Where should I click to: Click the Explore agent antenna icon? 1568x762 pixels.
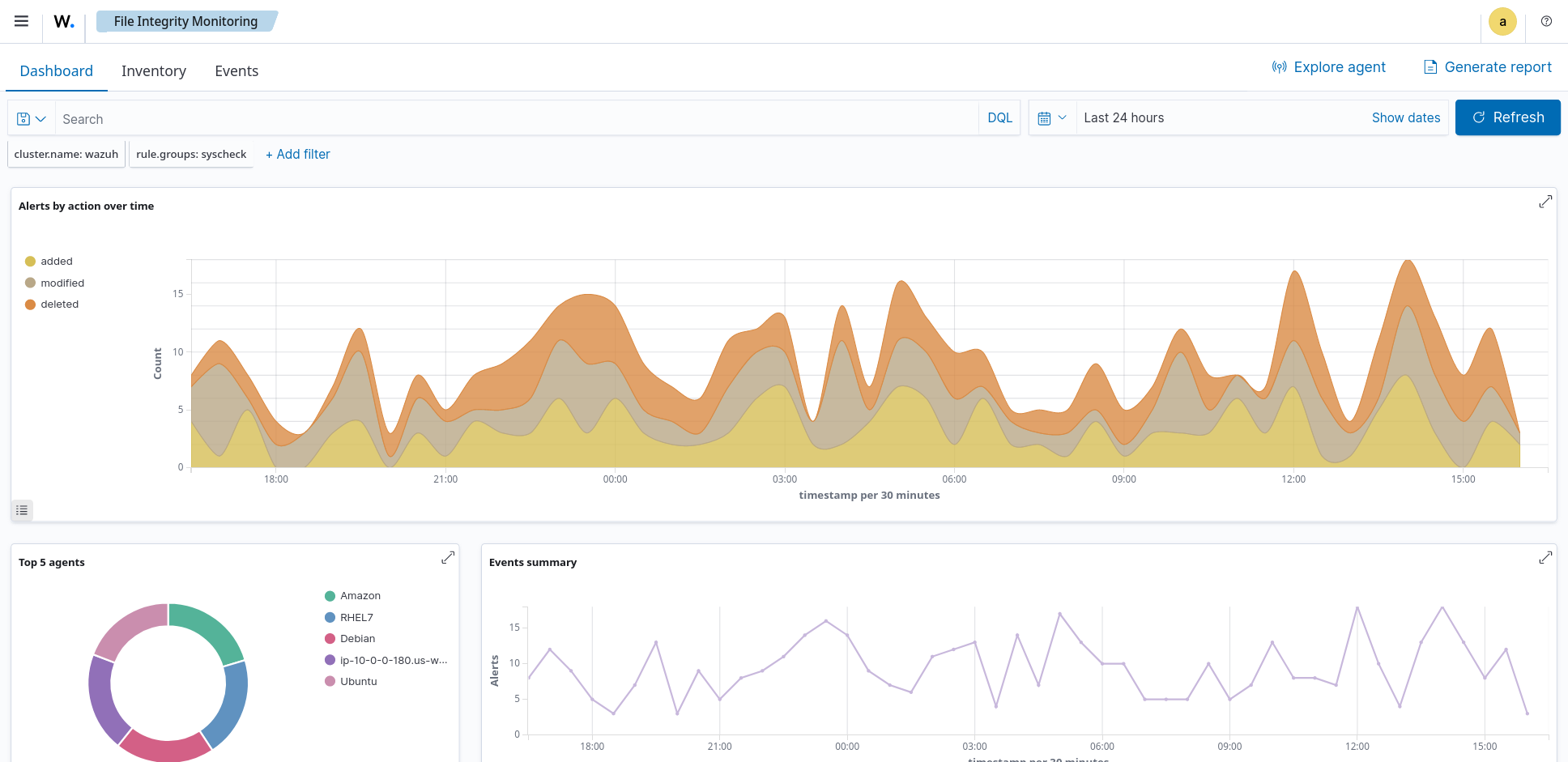click(x=1278, y=67)
